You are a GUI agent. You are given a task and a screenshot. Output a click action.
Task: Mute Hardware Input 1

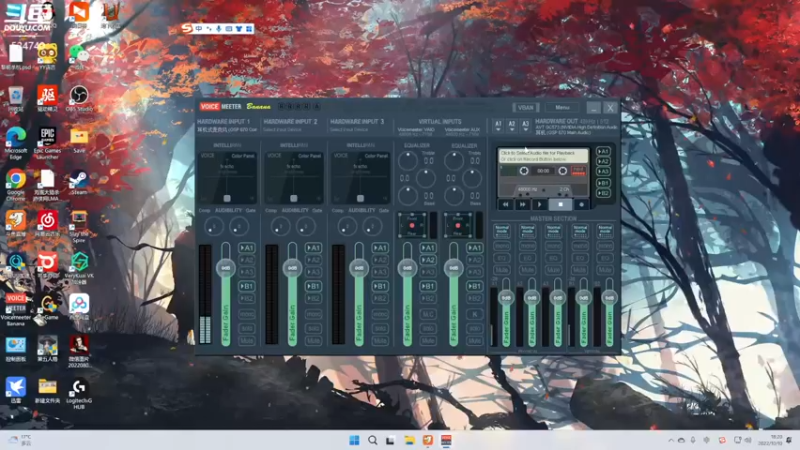coord(247,340)
